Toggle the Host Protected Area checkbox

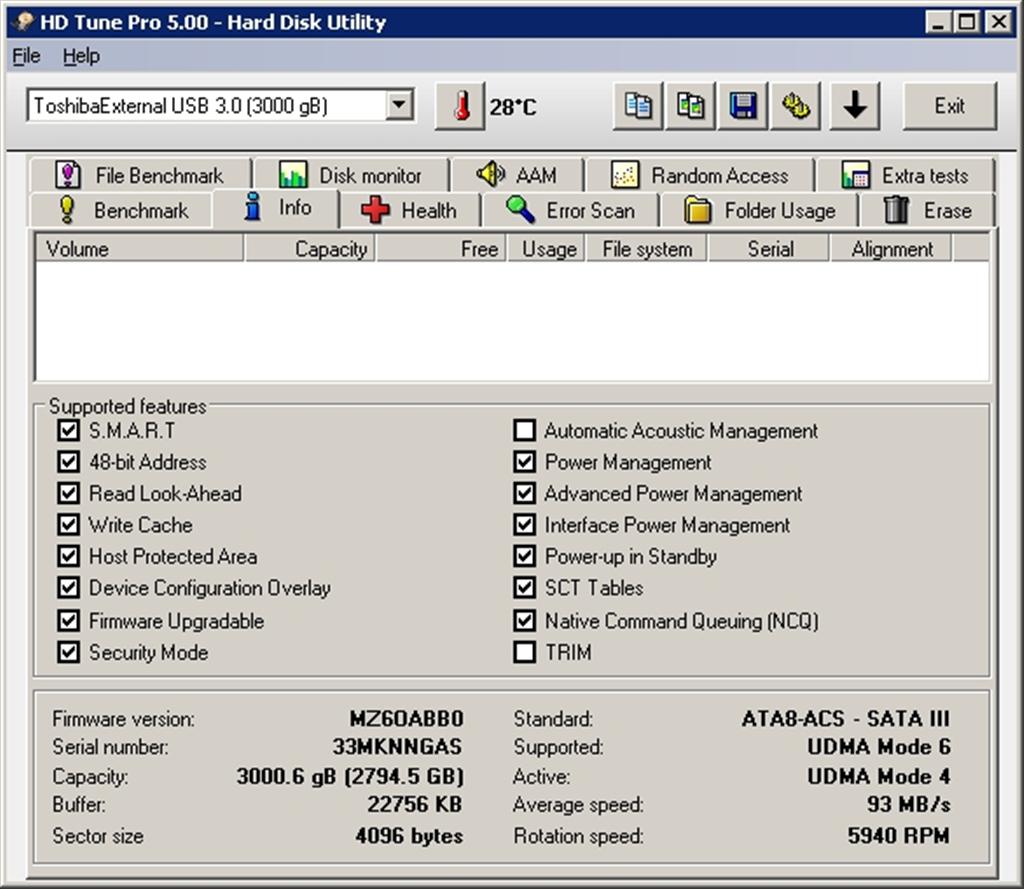(x=69, y=556)
